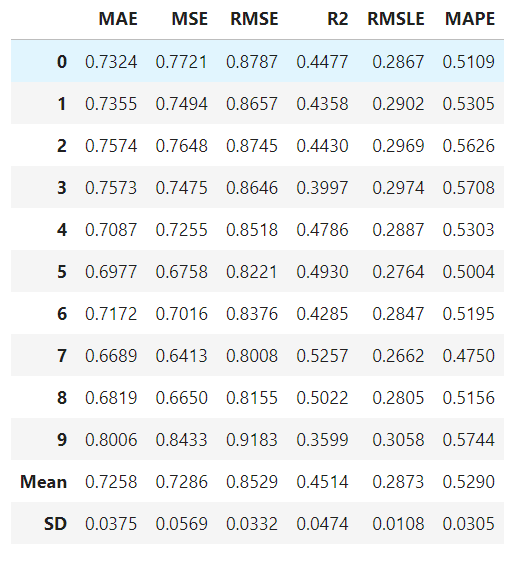Click the MAPE column header
The width and height of the screenshot is (512, 564).
click(x=470, y=19)
